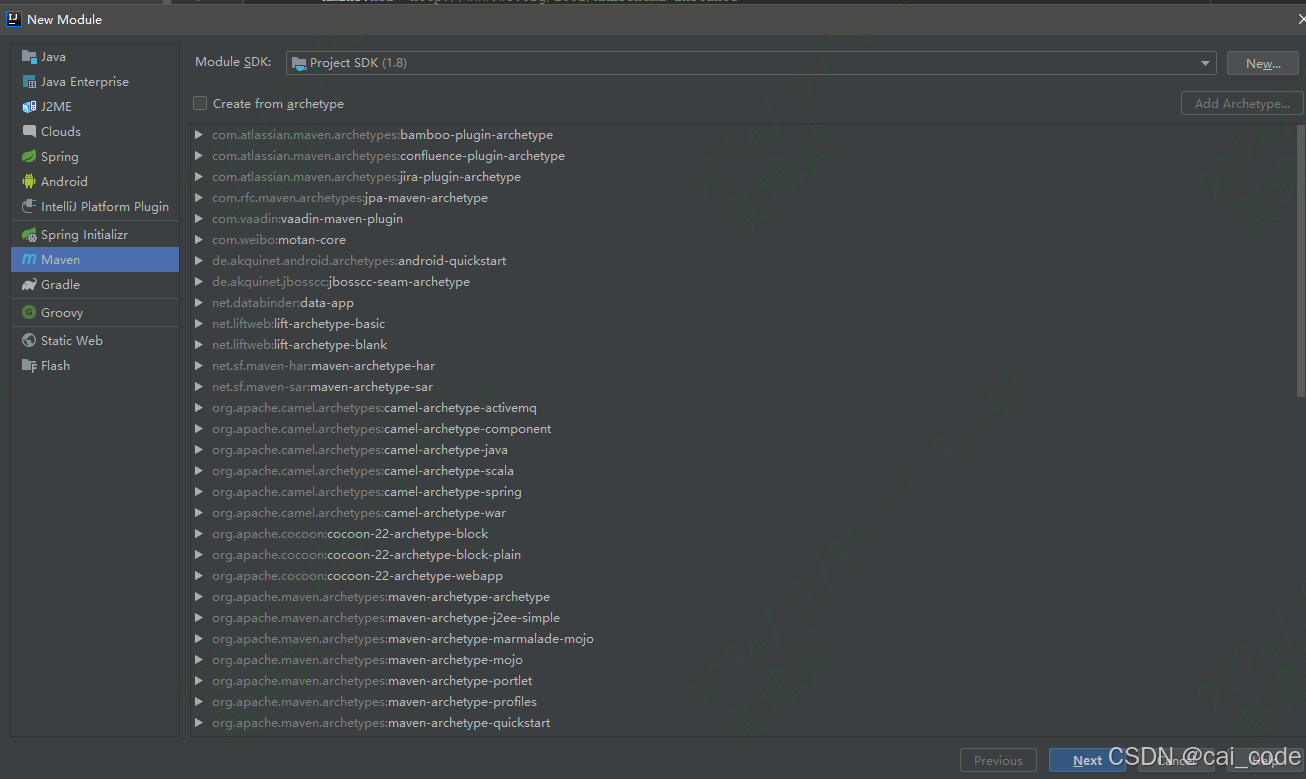Select jbosscc-seam-archetype row
This screenshot has width=1306, height=779.
pyautogui.click(x=743, y=282)
